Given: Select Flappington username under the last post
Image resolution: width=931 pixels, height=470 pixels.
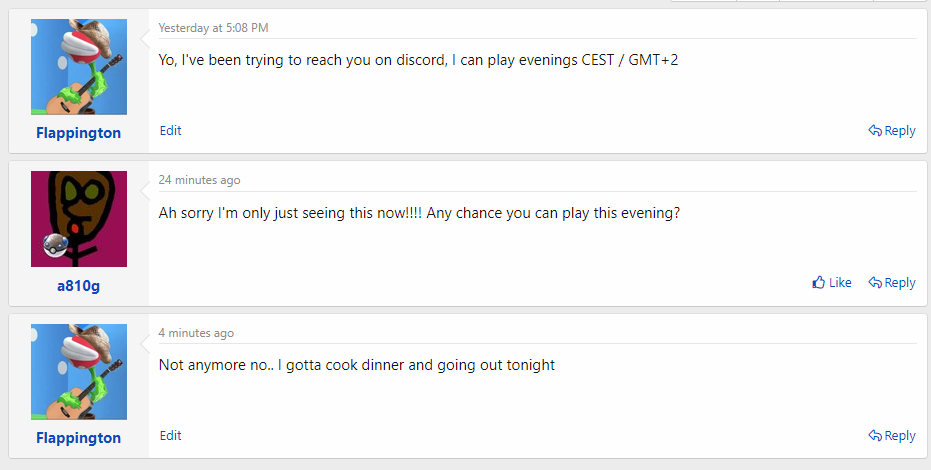Looking at the screenshot, I should click(78, 438).
